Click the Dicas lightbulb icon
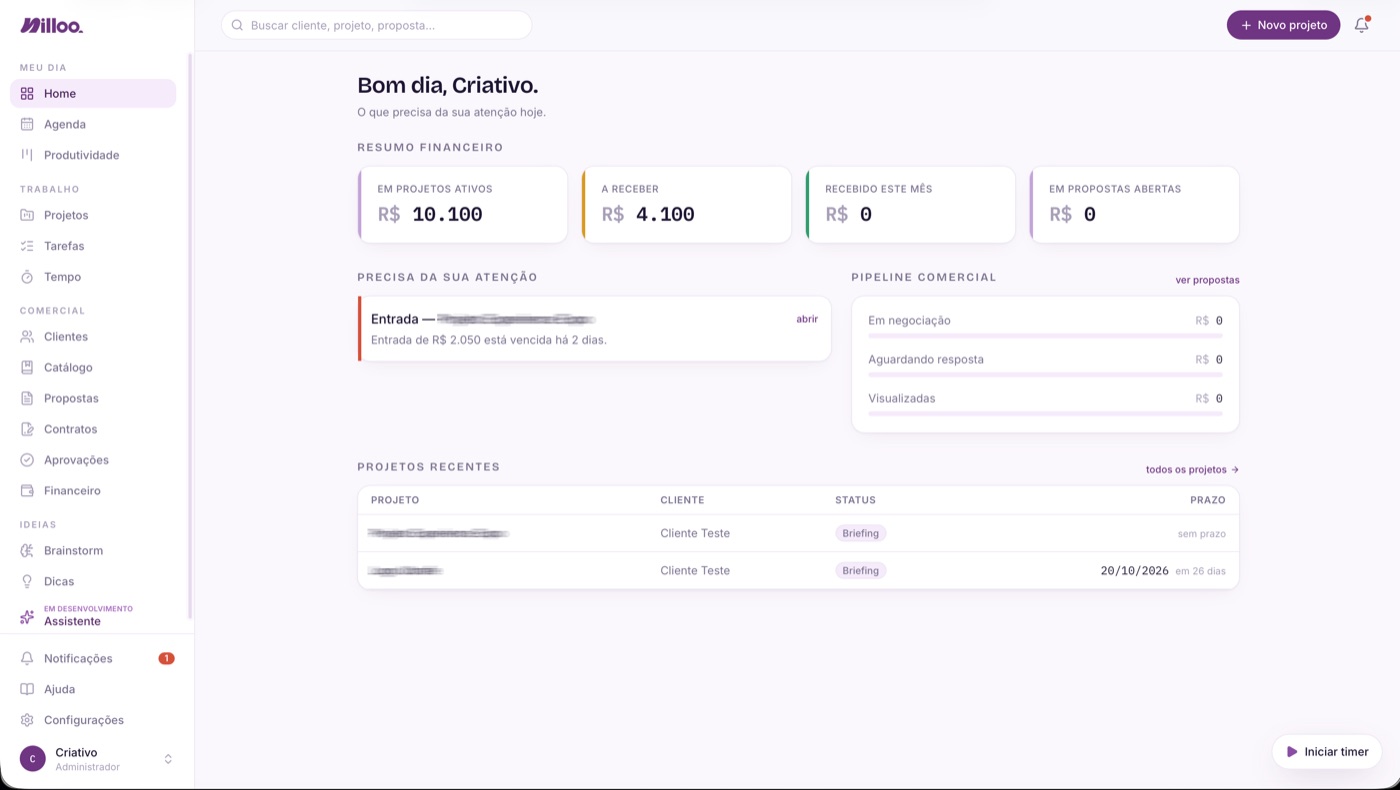This screenshot has height=790, width=1400. tap(27, 581)
